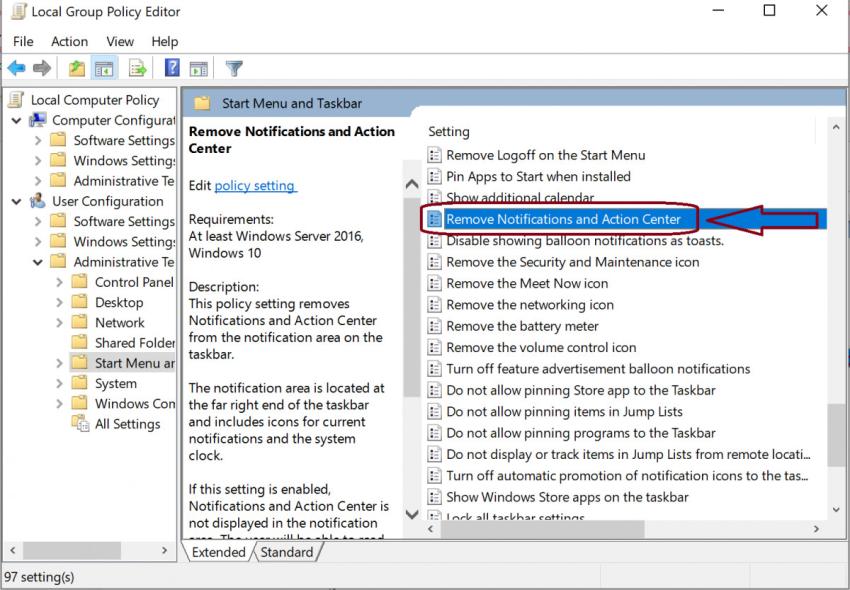Expand the Network tree node
Screen dimensions: 850x590
coord(59,323)
